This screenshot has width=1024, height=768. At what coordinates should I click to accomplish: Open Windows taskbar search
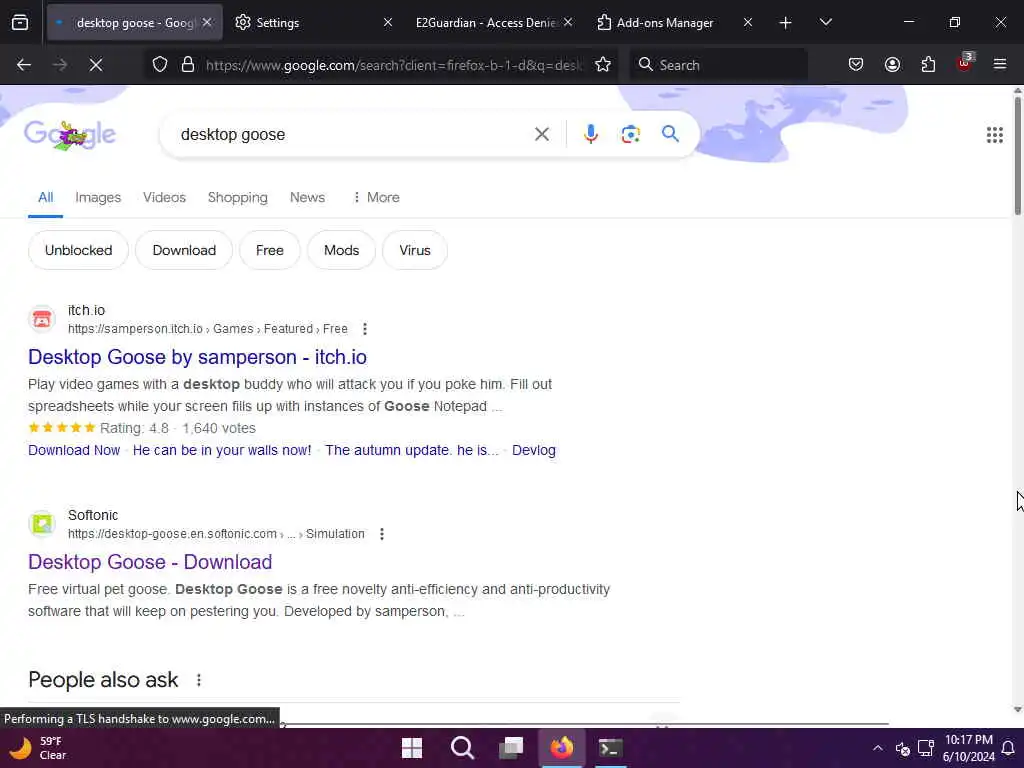click(x=462, y=748)
